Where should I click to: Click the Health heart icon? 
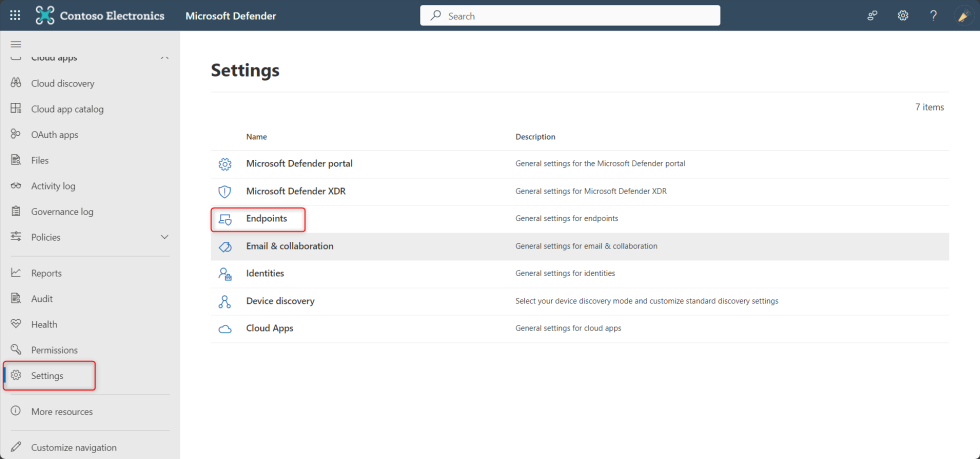point(17,324)
